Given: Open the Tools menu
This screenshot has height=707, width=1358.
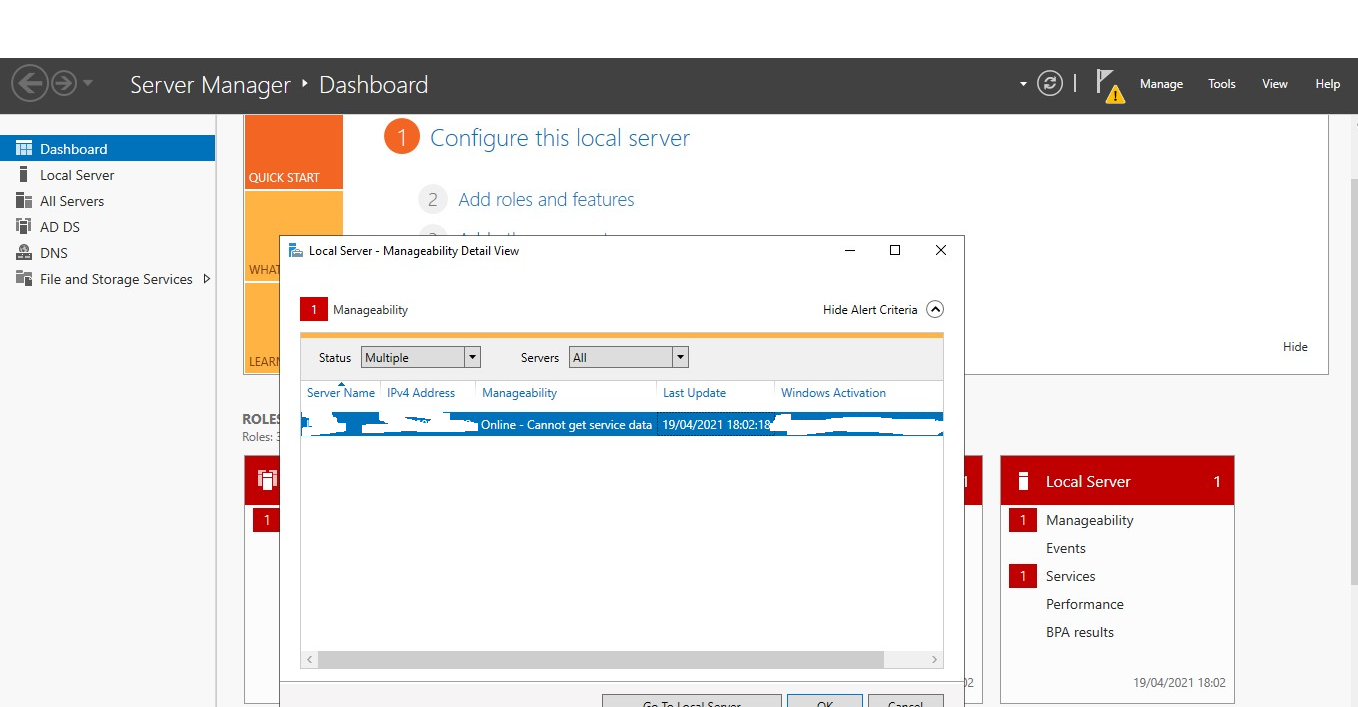Looking at the screenshot, I should (1222, 84).
